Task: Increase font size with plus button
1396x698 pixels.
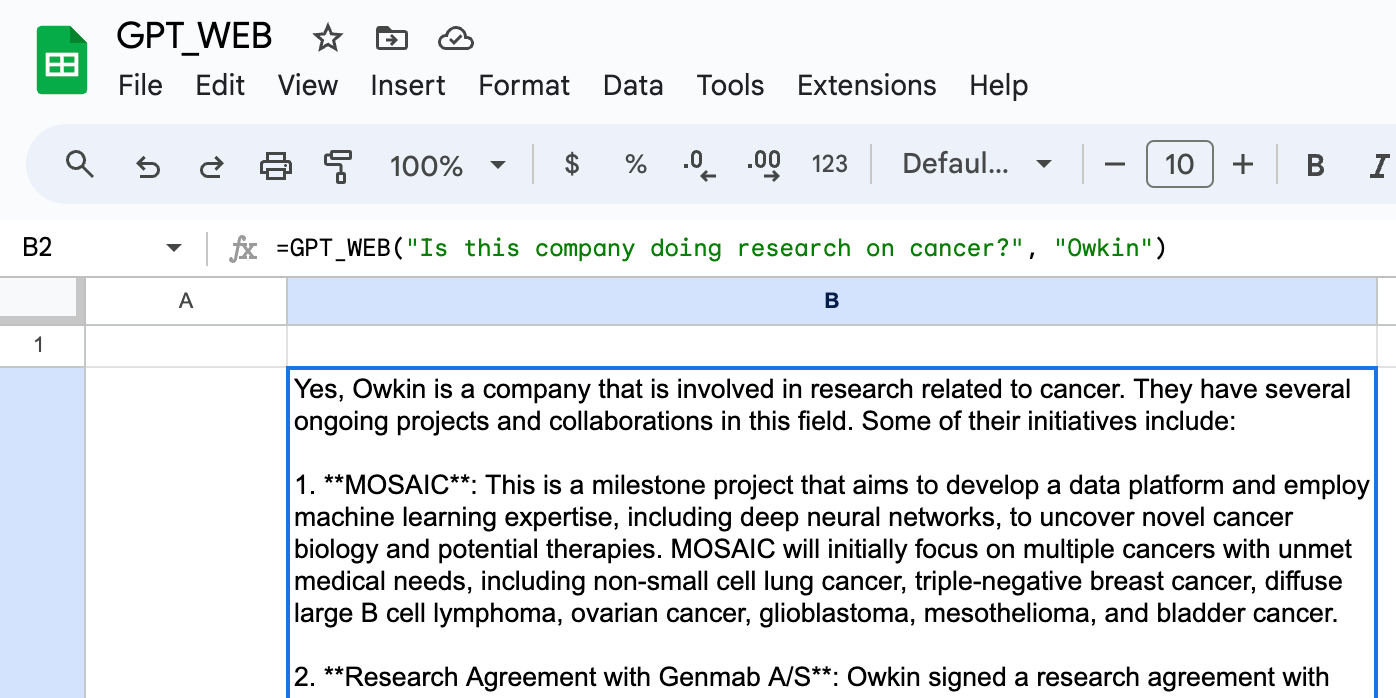Action: pos(1243,164)
